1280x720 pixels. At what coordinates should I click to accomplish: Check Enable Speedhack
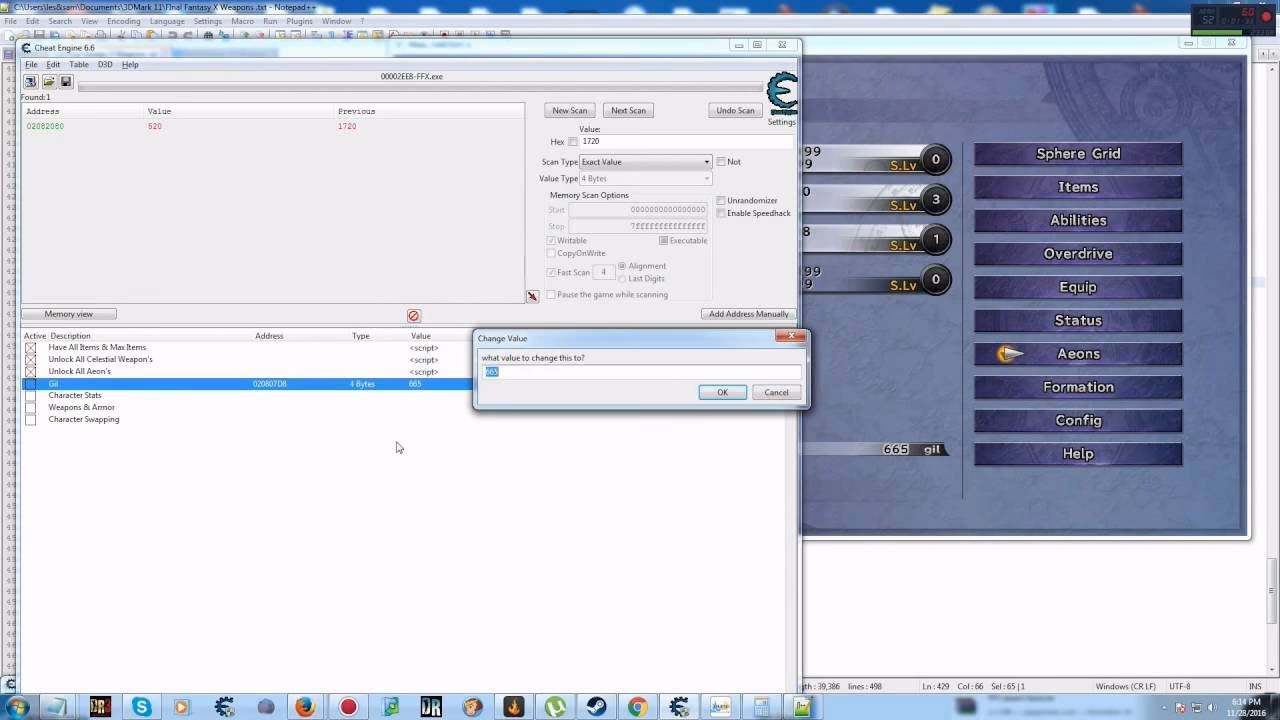click(x=721, y=213)
